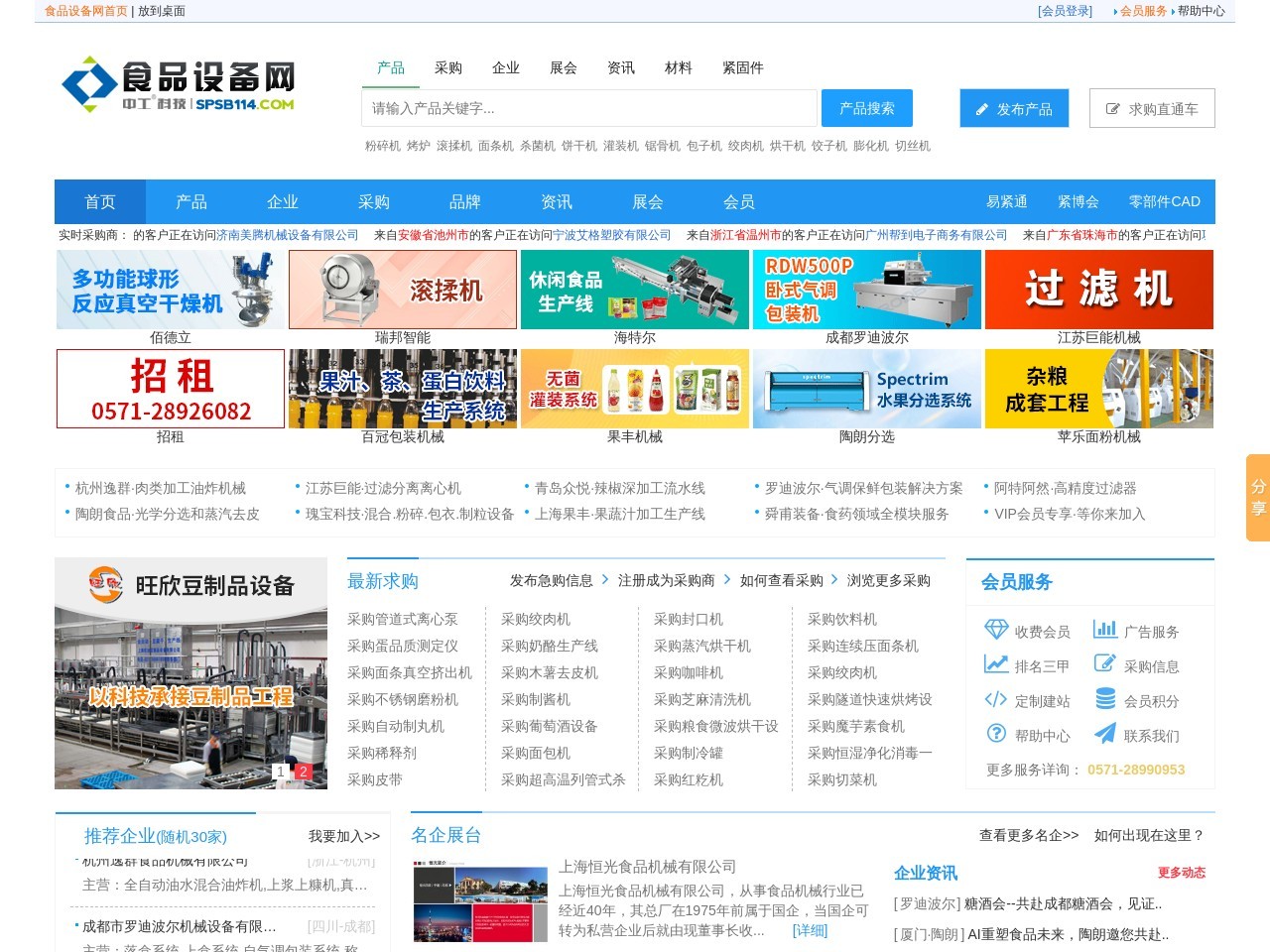Viewport: 1270px width, 952px height.
Task: Click the code brackets icon for 定制建站
Action: point(996,699)
